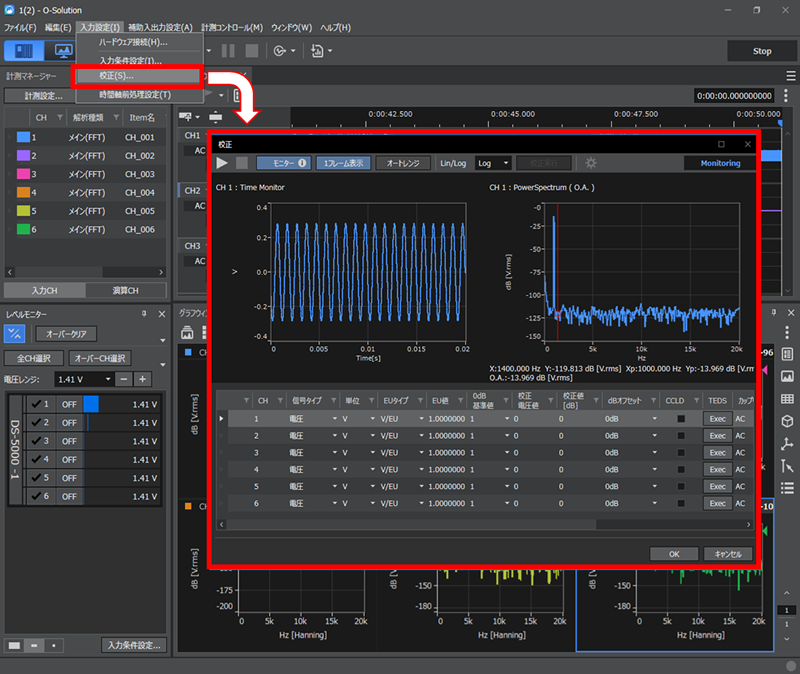The width and height of the screenshot is (800, 674).
Task: Toggle channel 1 checkmark in the level monitor
Action: click(x=36, y=404)
